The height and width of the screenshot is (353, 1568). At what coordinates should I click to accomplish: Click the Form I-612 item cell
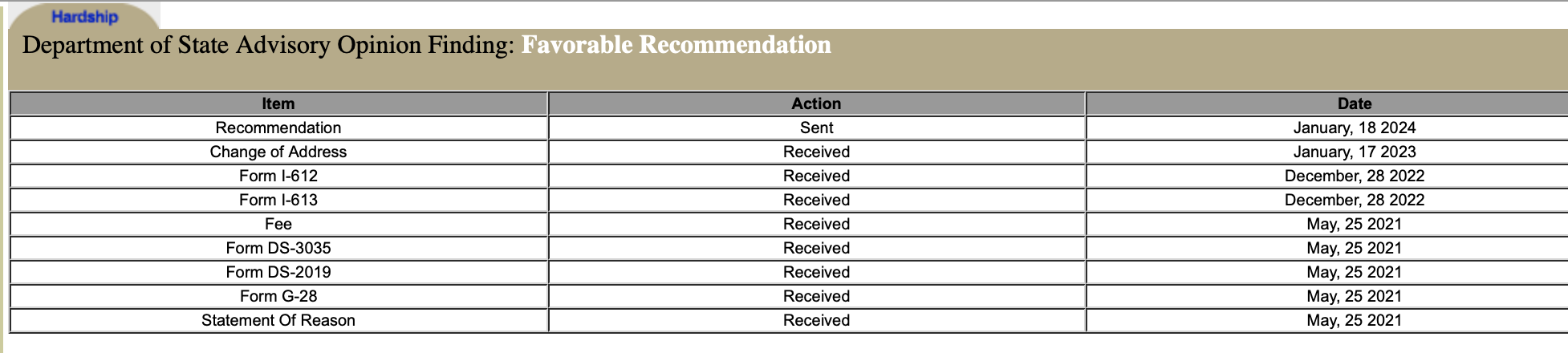(278, 176)
